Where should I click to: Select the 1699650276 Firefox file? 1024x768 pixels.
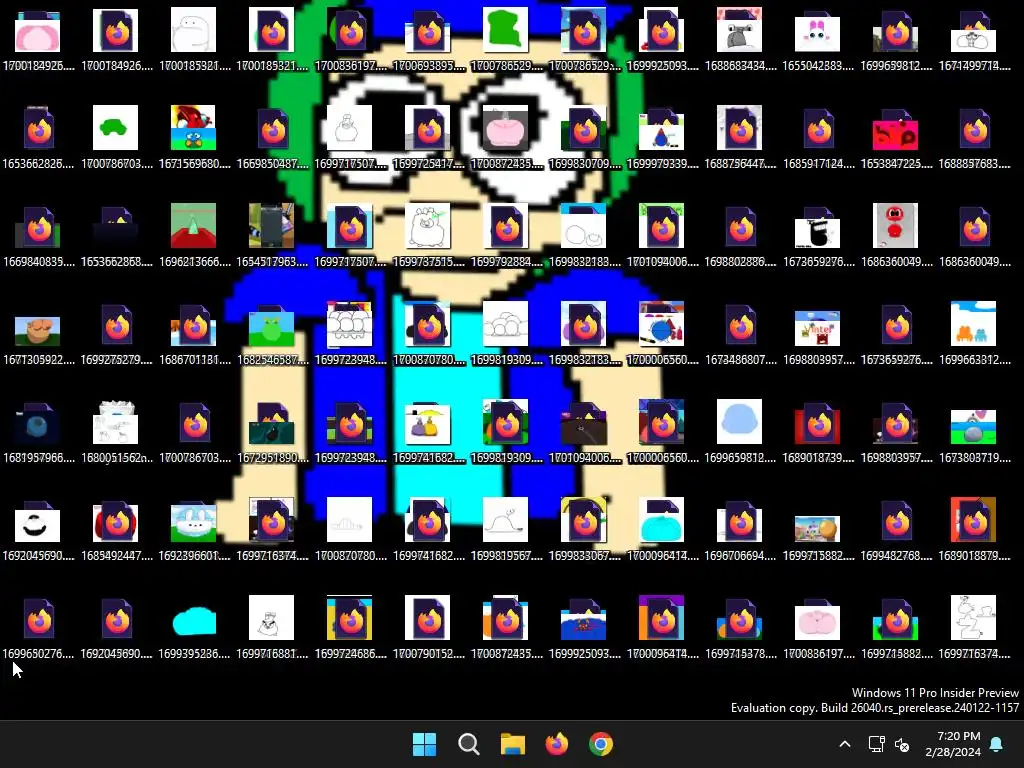39,618
